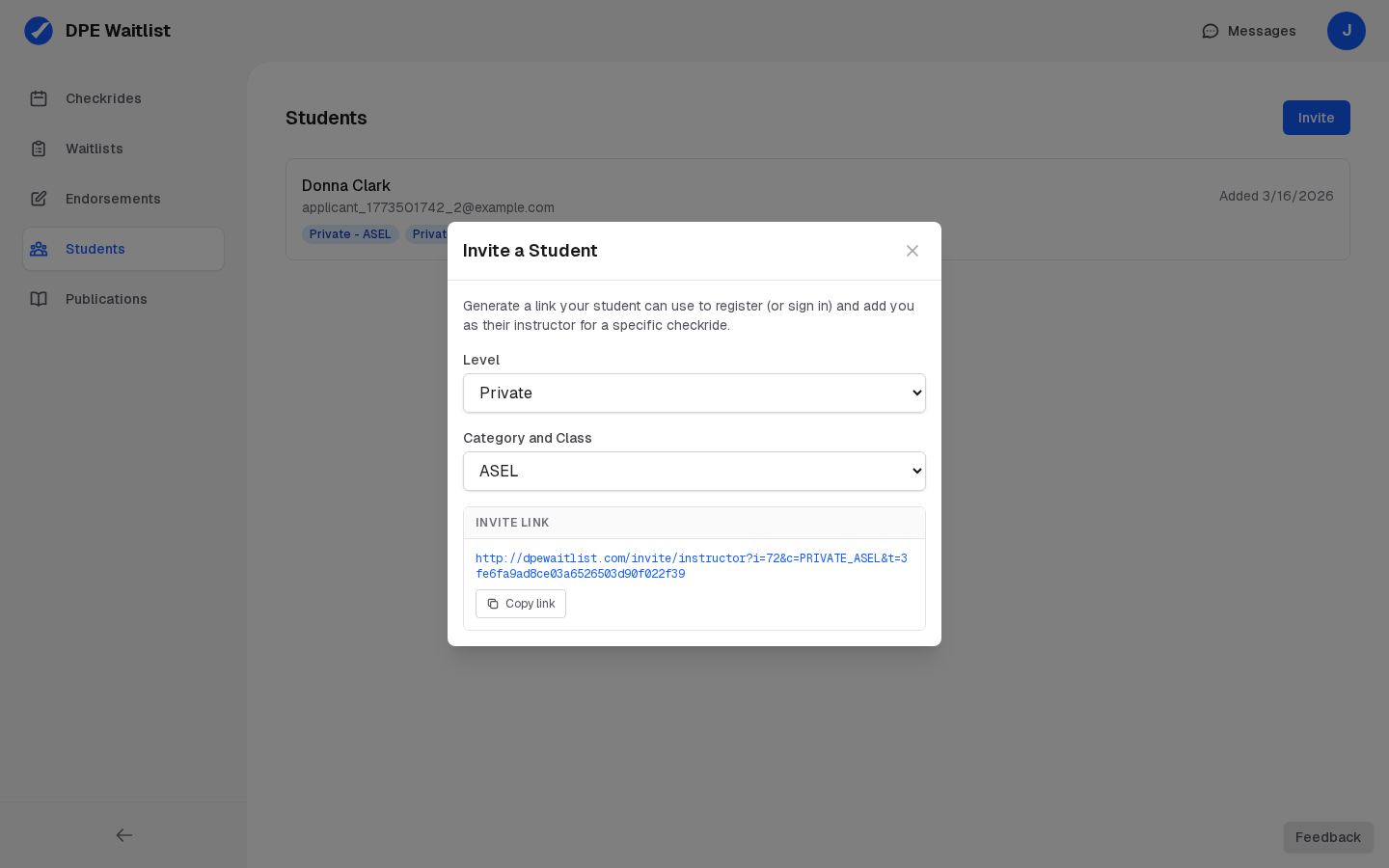
Task: Go to Endorsements in the sidebar
Action: [x=123, y=199]
